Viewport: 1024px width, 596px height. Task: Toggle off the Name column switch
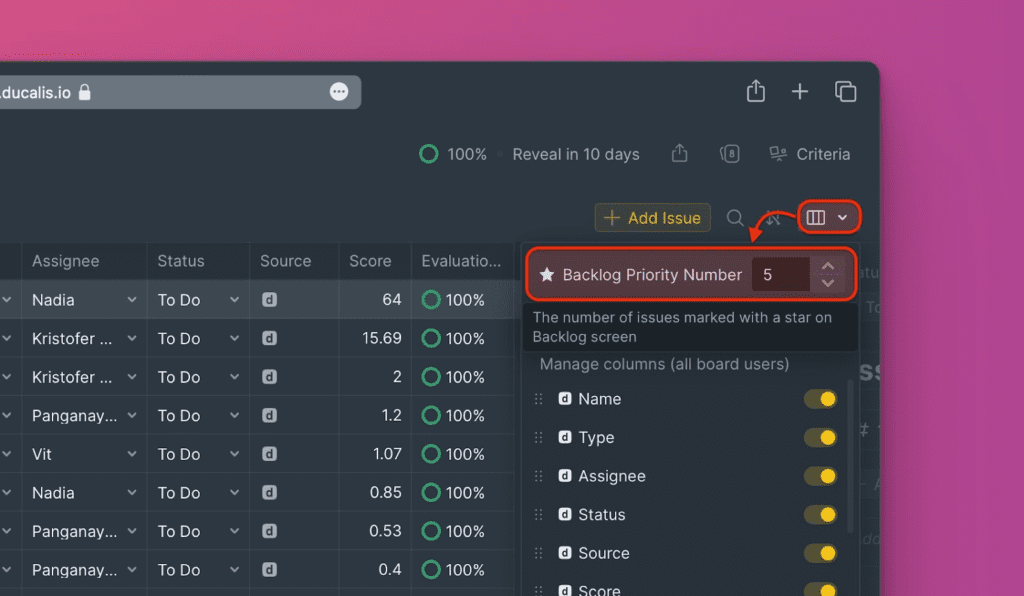821,399
